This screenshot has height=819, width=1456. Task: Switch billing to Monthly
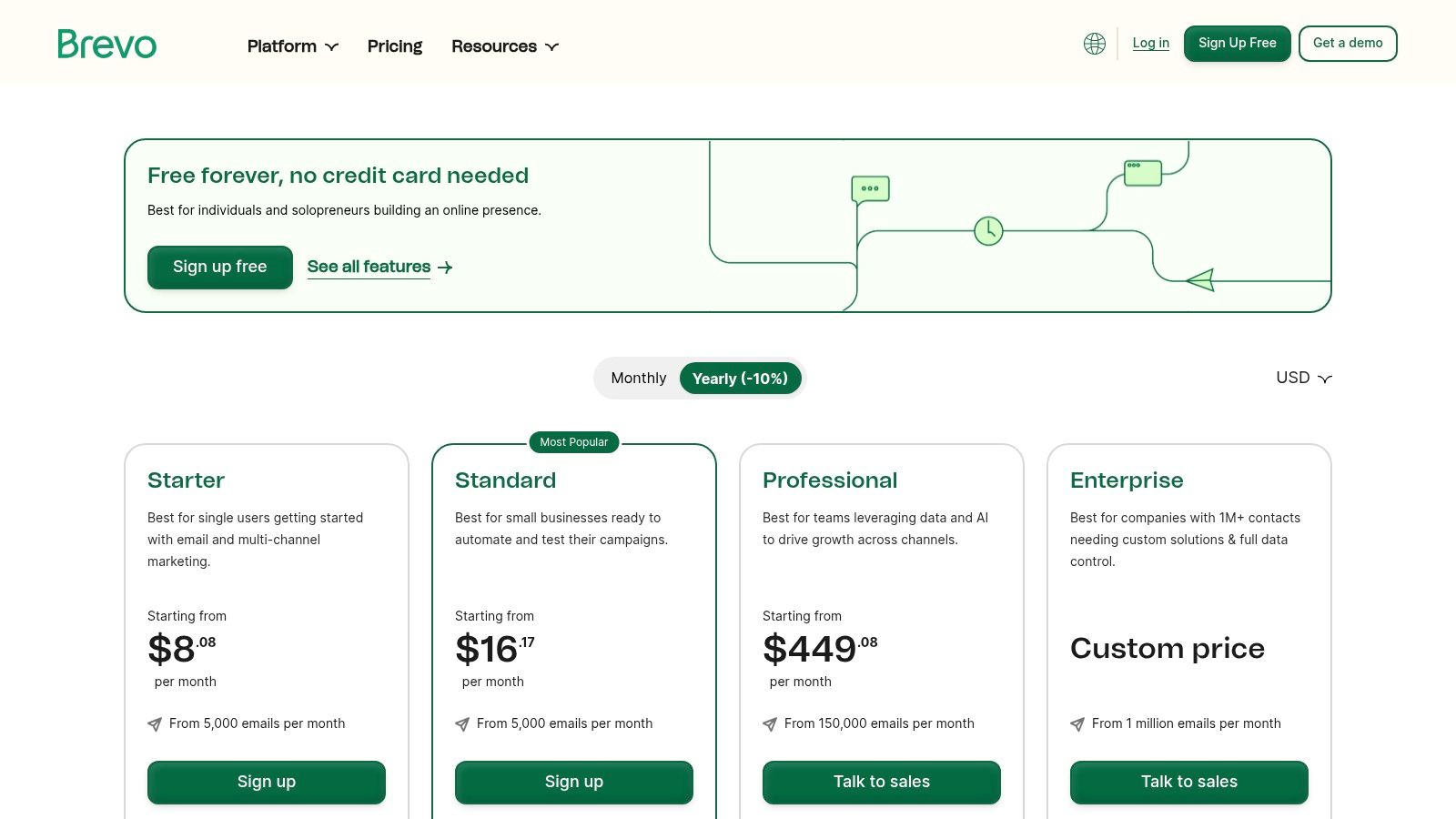[x=638, y=379]
